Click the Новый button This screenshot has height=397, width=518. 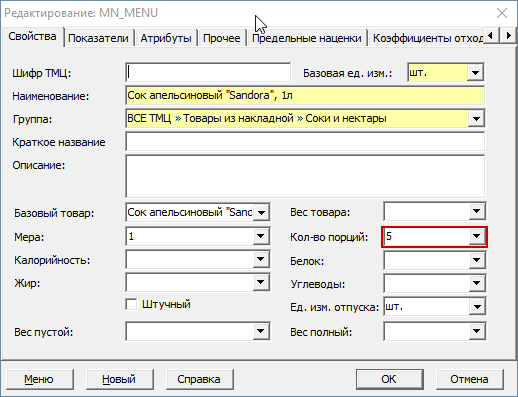(119, 379)
